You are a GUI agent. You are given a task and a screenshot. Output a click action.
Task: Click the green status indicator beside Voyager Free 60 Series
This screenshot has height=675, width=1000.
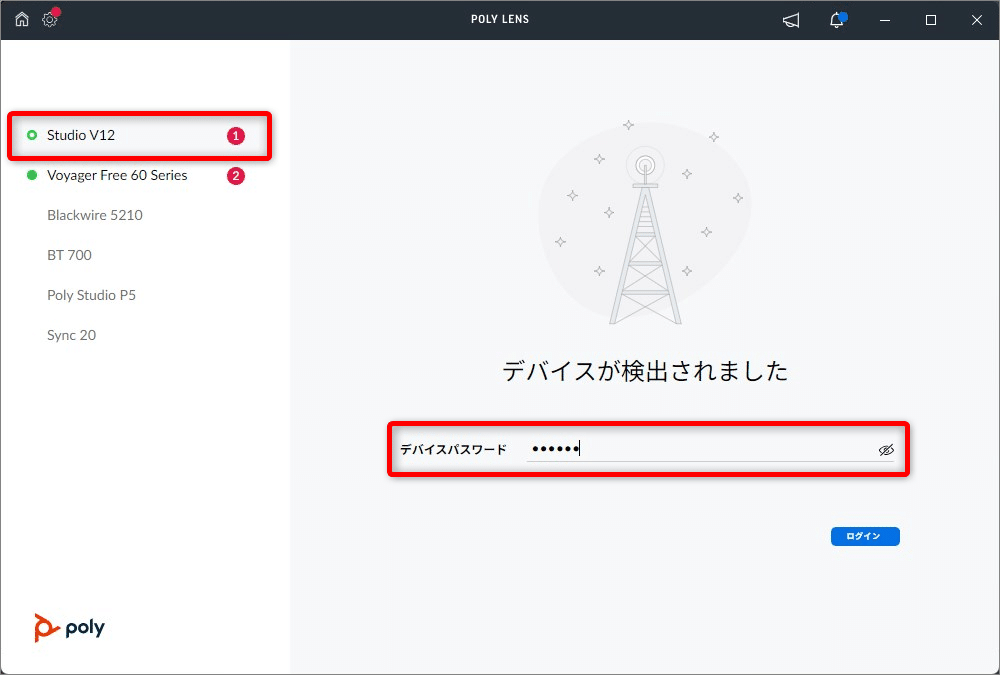[x=31, y=175]
